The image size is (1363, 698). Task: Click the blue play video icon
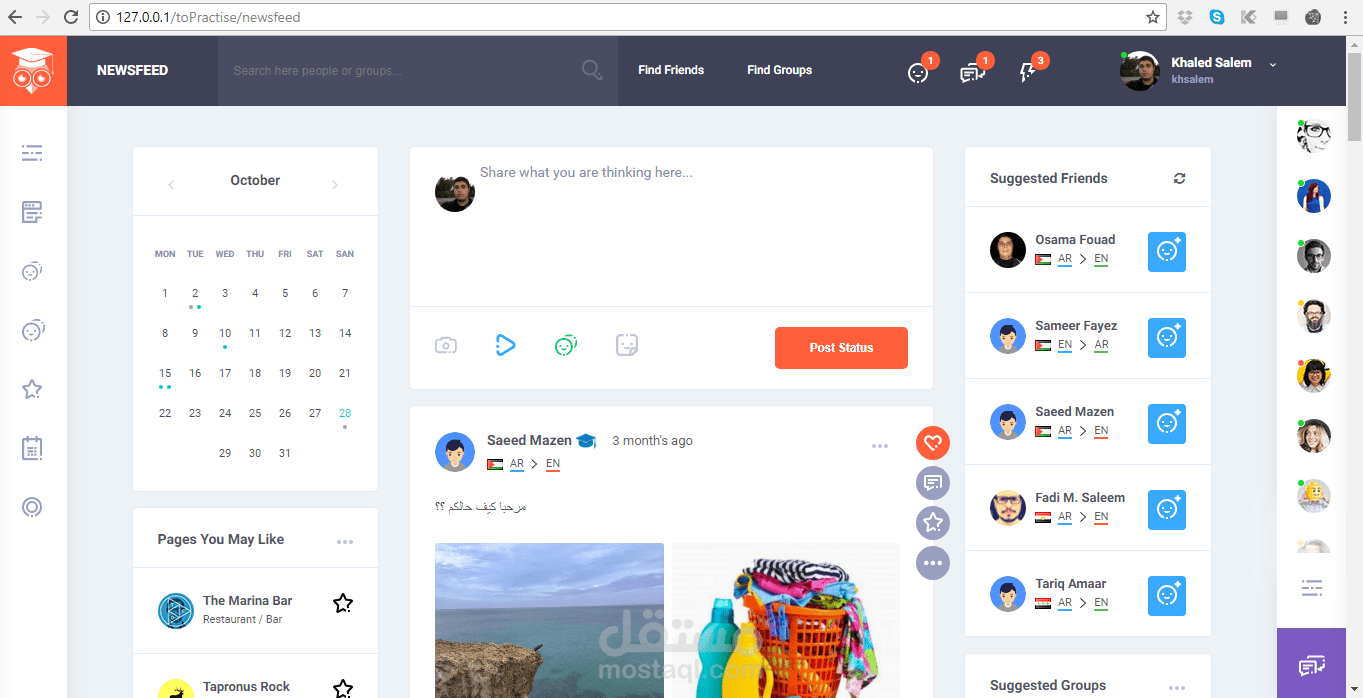click(505, 346)
